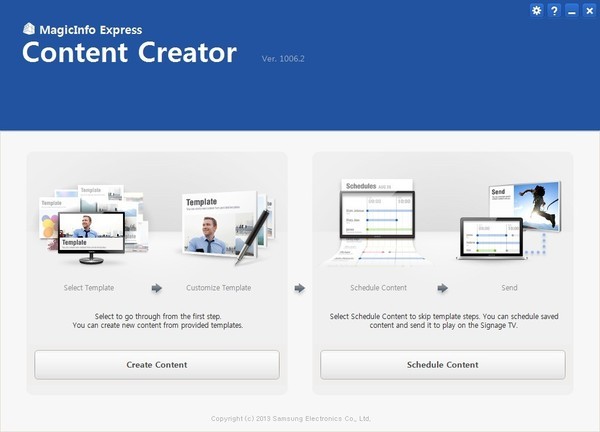This screenshot has height=432, width=600.
Task: Click the Select Template step label
Action: pyautogui.click(x=88, y=288)
